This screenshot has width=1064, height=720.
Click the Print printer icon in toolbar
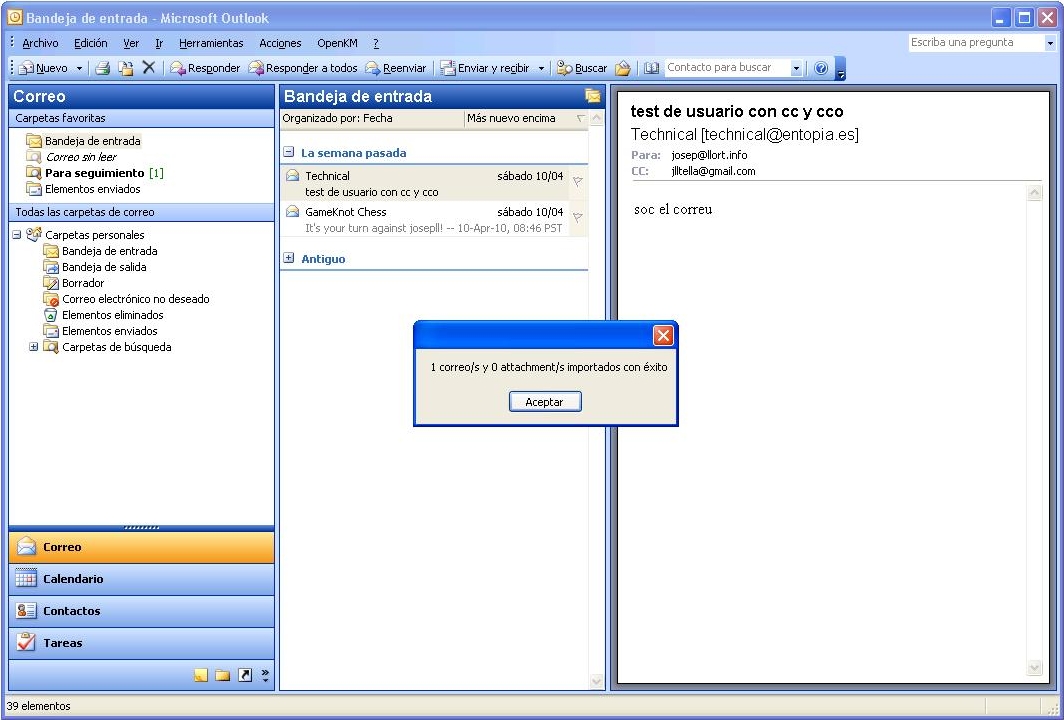102,68
